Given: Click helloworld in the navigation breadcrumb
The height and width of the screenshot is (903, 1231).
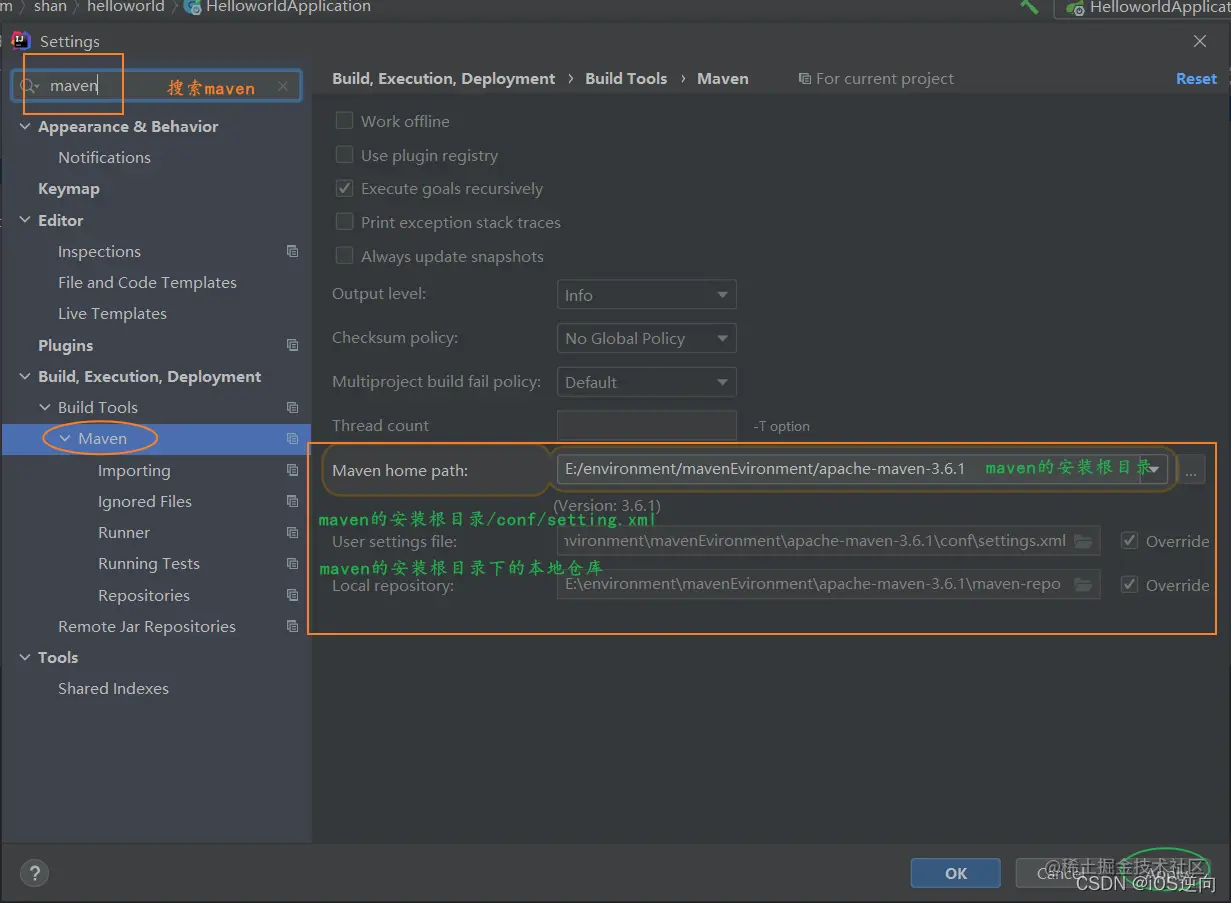Looking at the screenshot, I should coord(125,7).
